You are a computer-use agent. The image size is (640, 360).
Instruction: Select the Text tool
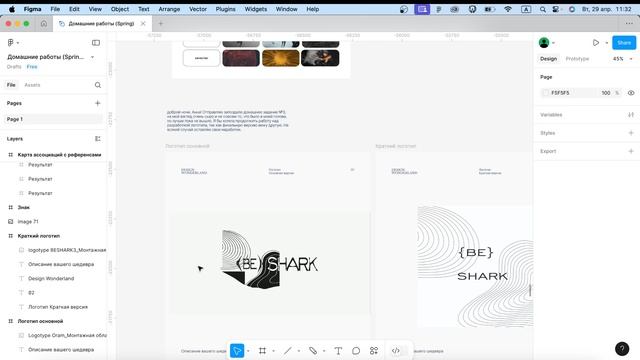tap(338, 351)
